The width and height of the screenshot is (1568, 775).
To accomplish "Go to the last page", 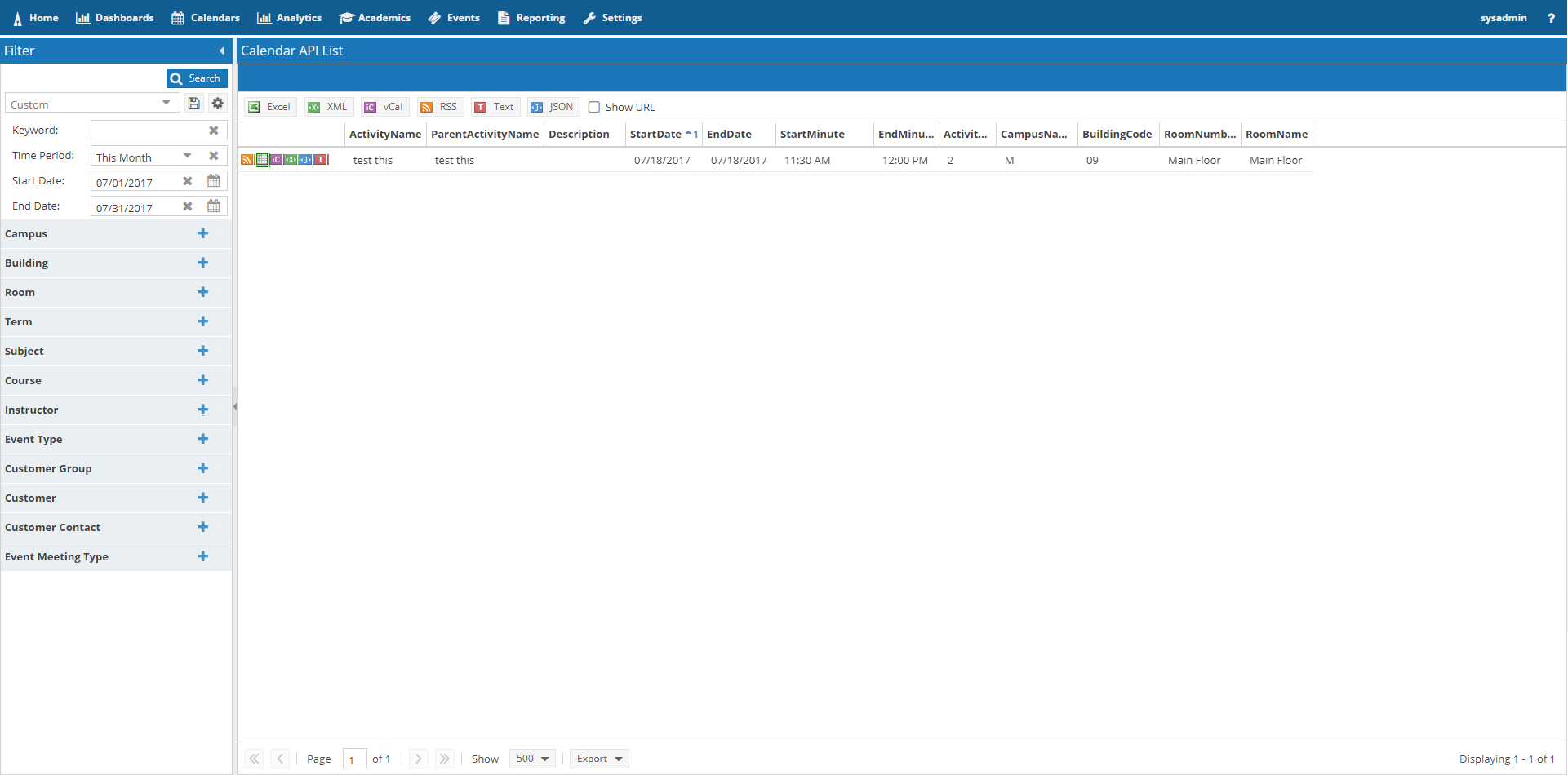I will pos(444,759).
